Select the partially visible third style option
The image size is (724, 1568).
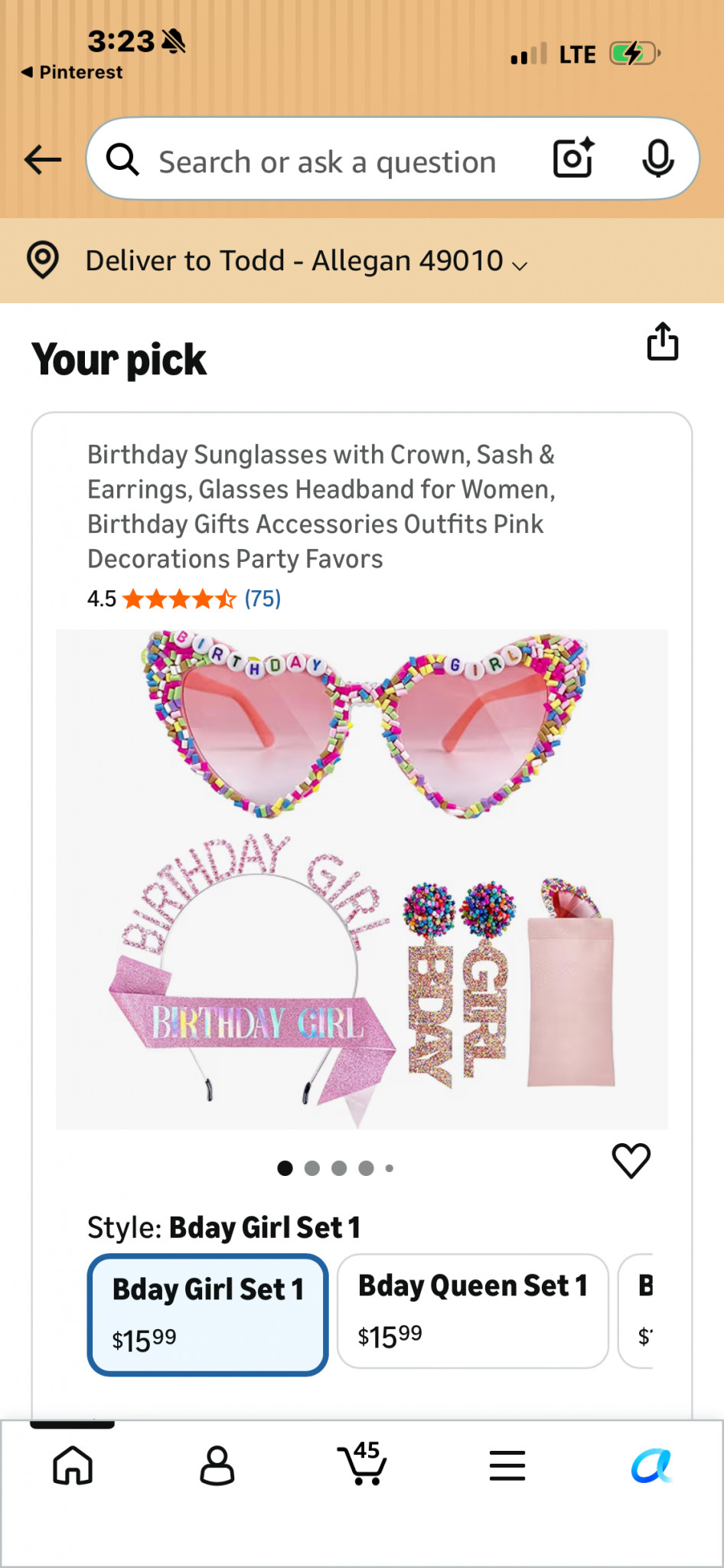point(636,1312)
